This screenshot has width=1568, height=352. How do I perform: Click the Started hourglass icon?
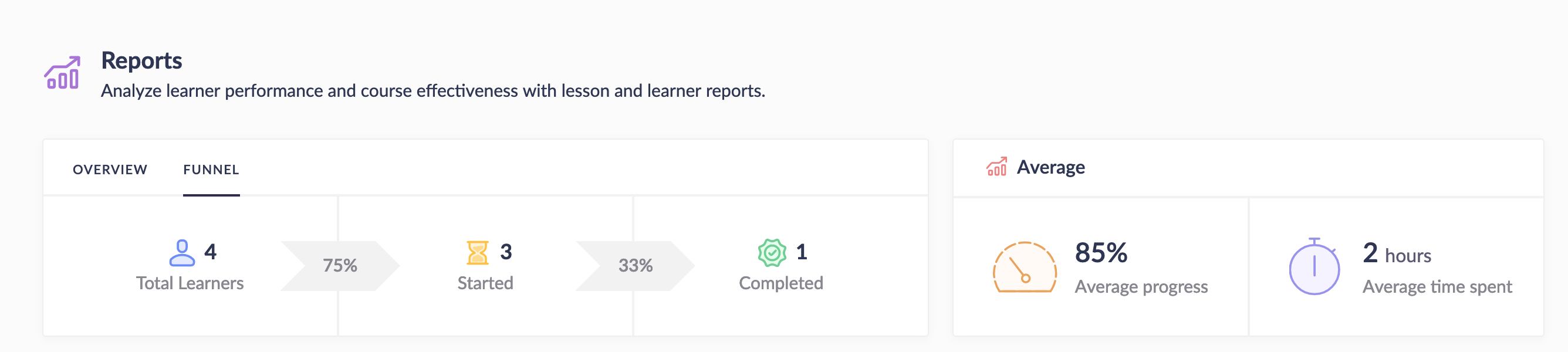tap(477, 253)
